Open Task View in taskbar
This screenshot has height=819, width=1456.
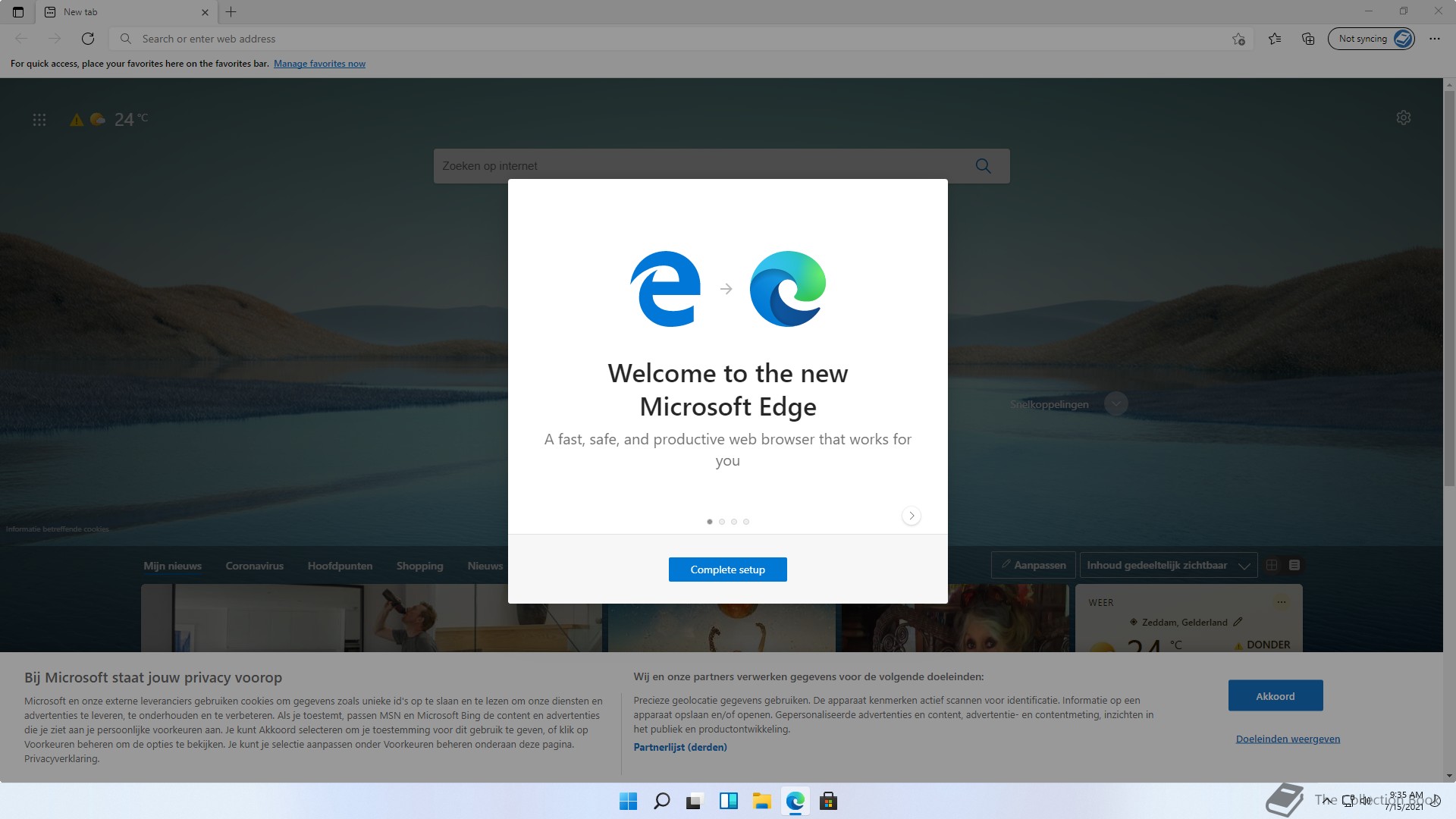click(x=695, y=801)
